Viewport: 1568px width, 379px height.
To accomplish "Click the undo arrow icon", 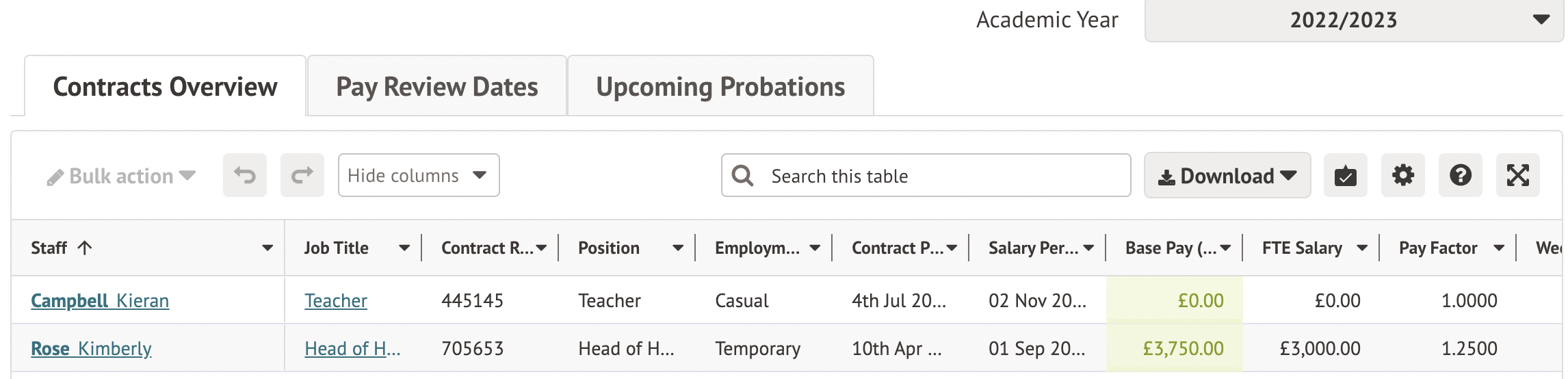I will [x=244, y=176].
